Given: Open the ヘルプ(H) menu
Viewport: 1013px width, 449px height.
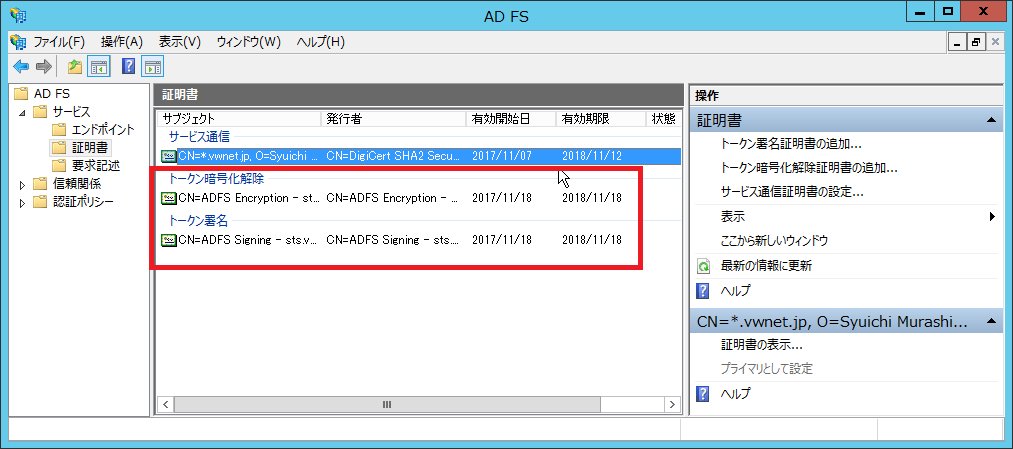Looking at the screenshot, I should [320, 42].
